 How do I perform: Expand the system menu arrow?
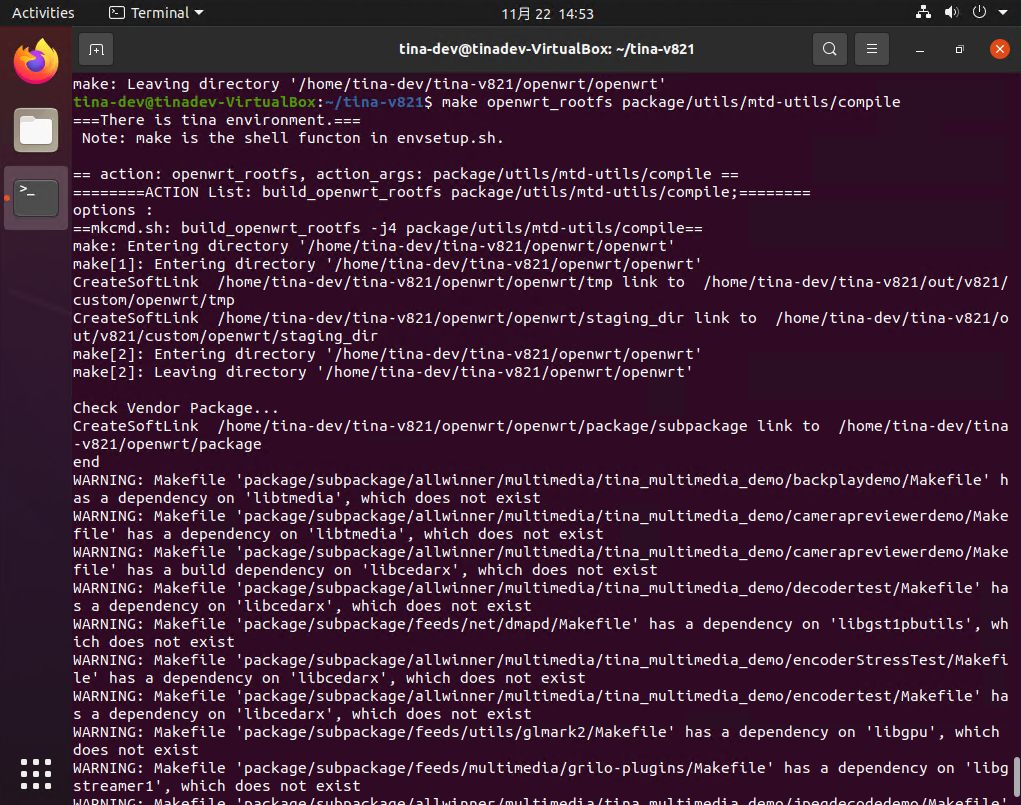coord(1001,13)
